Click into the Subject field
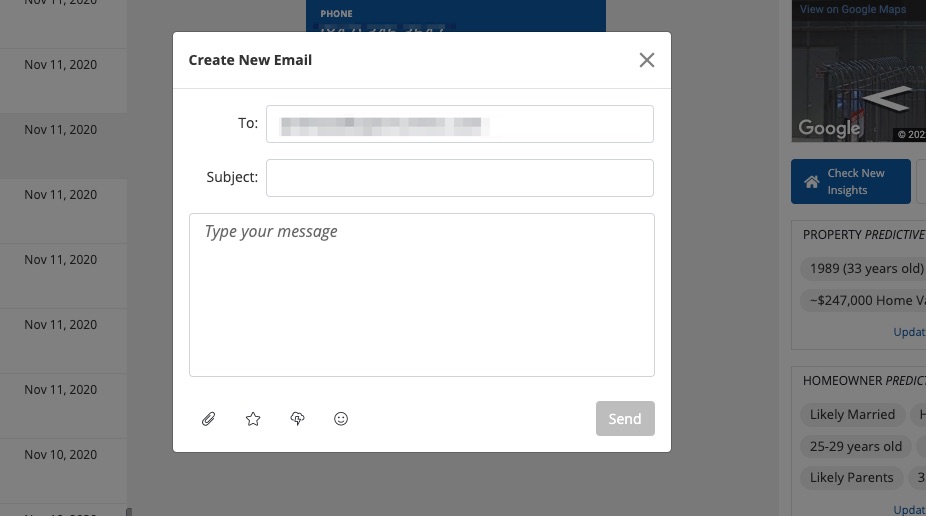Viewport: 926px width, 516px height. click(x=459, y=178)
